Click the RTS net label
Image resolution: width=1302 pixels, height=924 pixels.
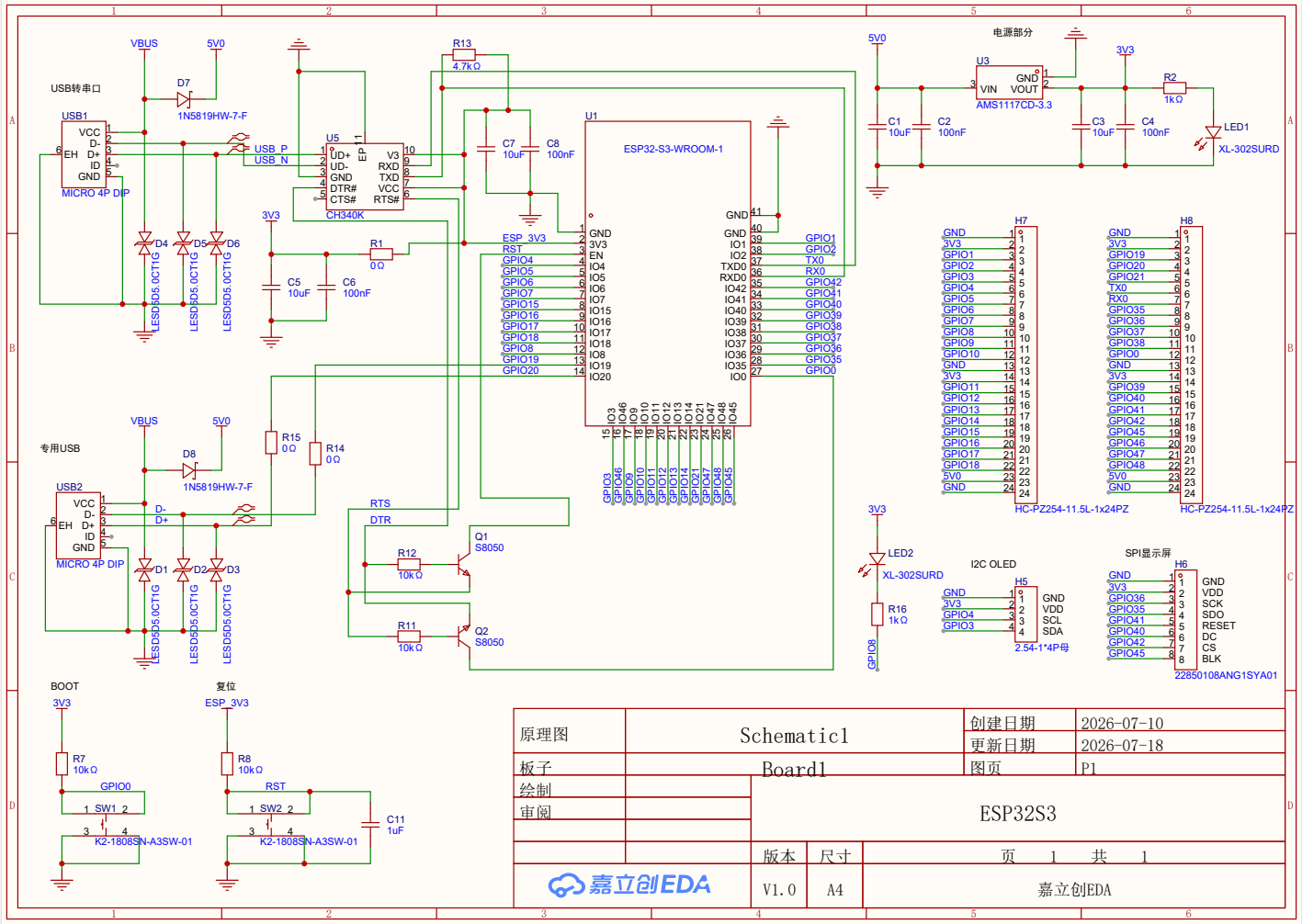(380, 503)
